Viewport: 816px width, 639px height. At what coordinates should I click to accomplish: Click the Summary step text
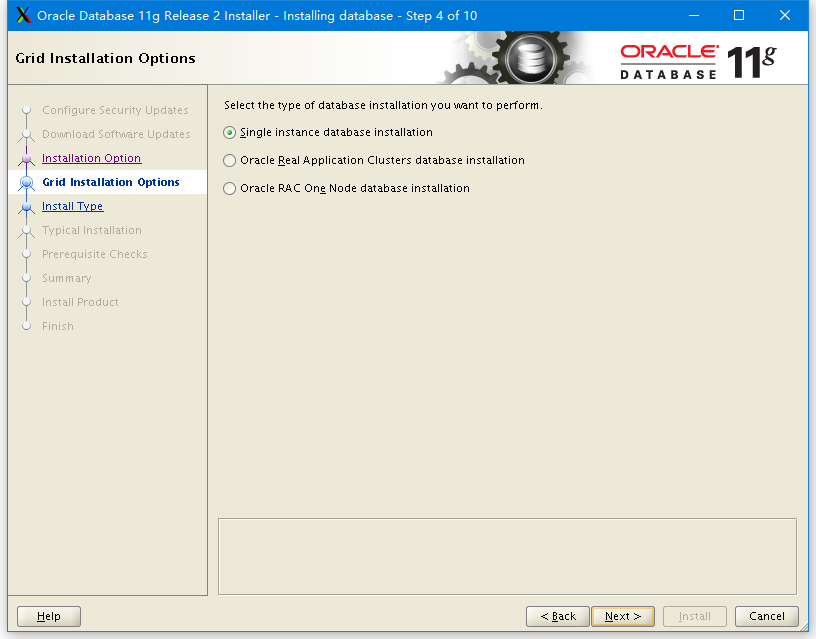(67, 278)
